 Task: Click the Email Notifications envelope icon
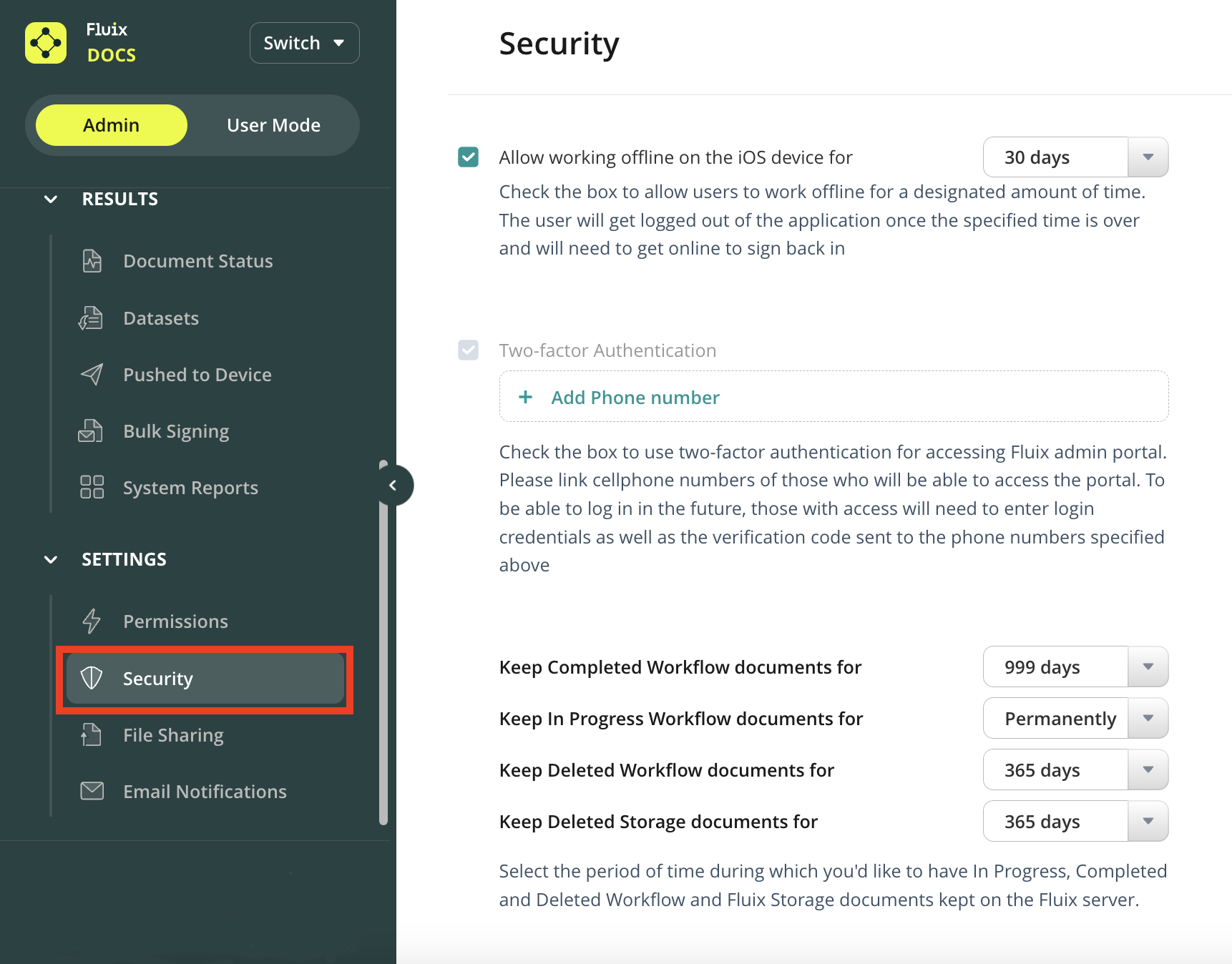92,791
